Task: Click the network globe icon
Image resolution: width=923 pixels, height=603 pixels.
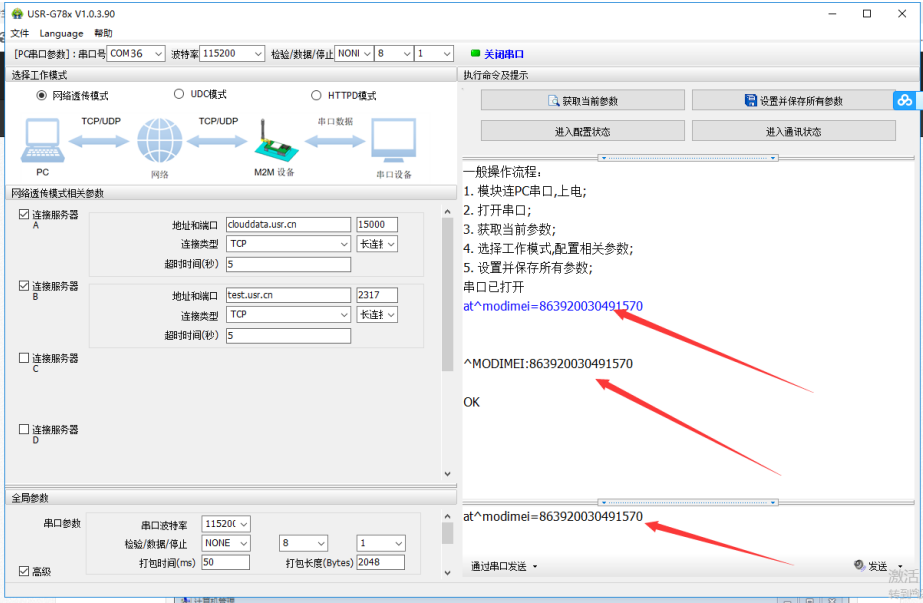Action: click(x=159, y=141)
